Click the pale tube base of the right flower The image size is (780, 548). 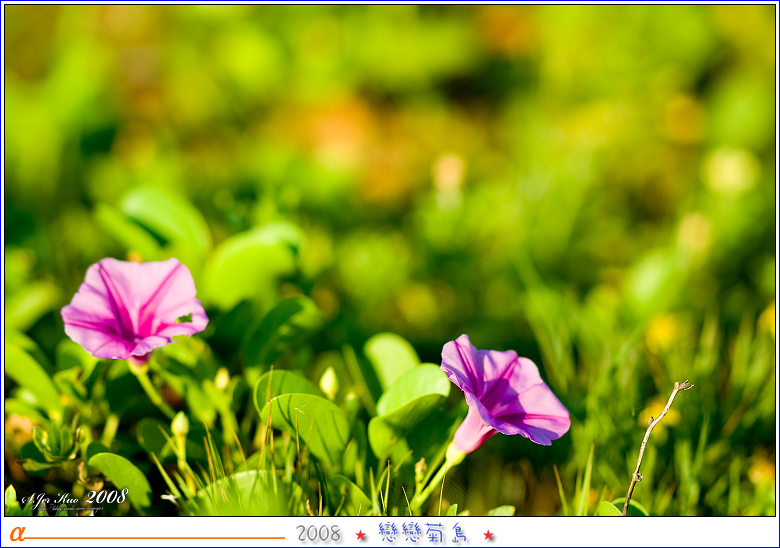pyautogui.click(x=470, y=434)
